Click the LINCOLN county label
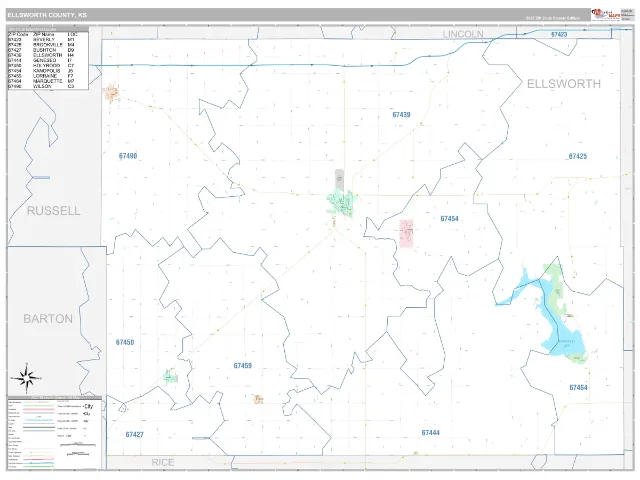The height and width of the screenshot is (480, 640). (x=463, y=34)
